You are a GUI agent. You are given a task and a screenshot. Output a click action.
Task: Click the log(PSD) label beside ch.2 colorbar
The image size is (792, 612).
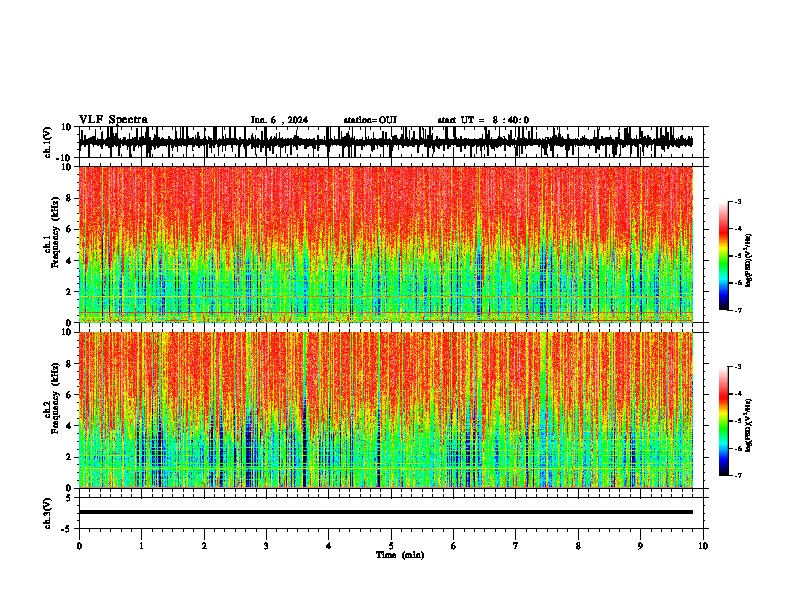(x=749, y=425)
